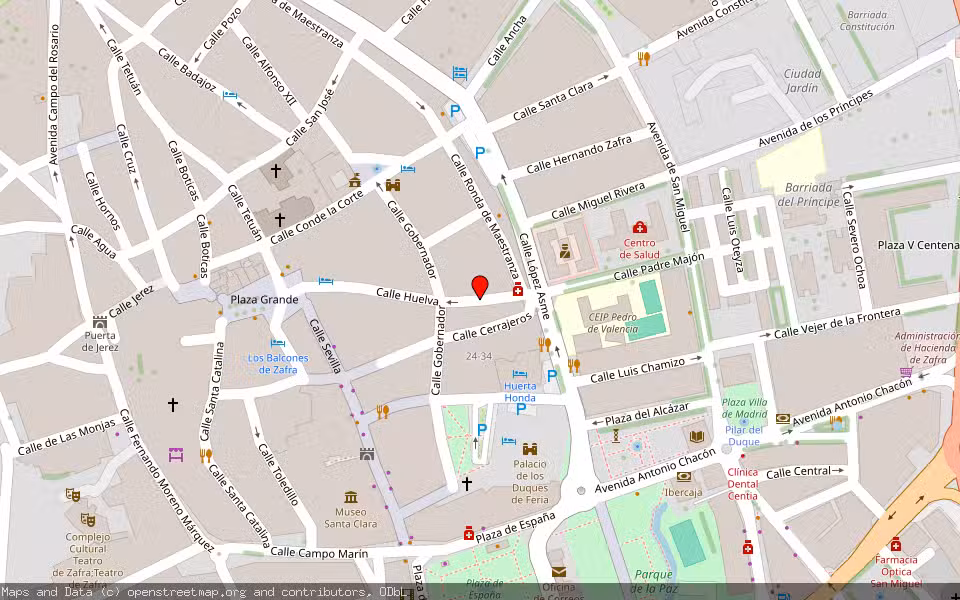This screenshot has height=600, width=960.
Task: Click the first aid icon near Plaza de España
Action: point(469,534)
